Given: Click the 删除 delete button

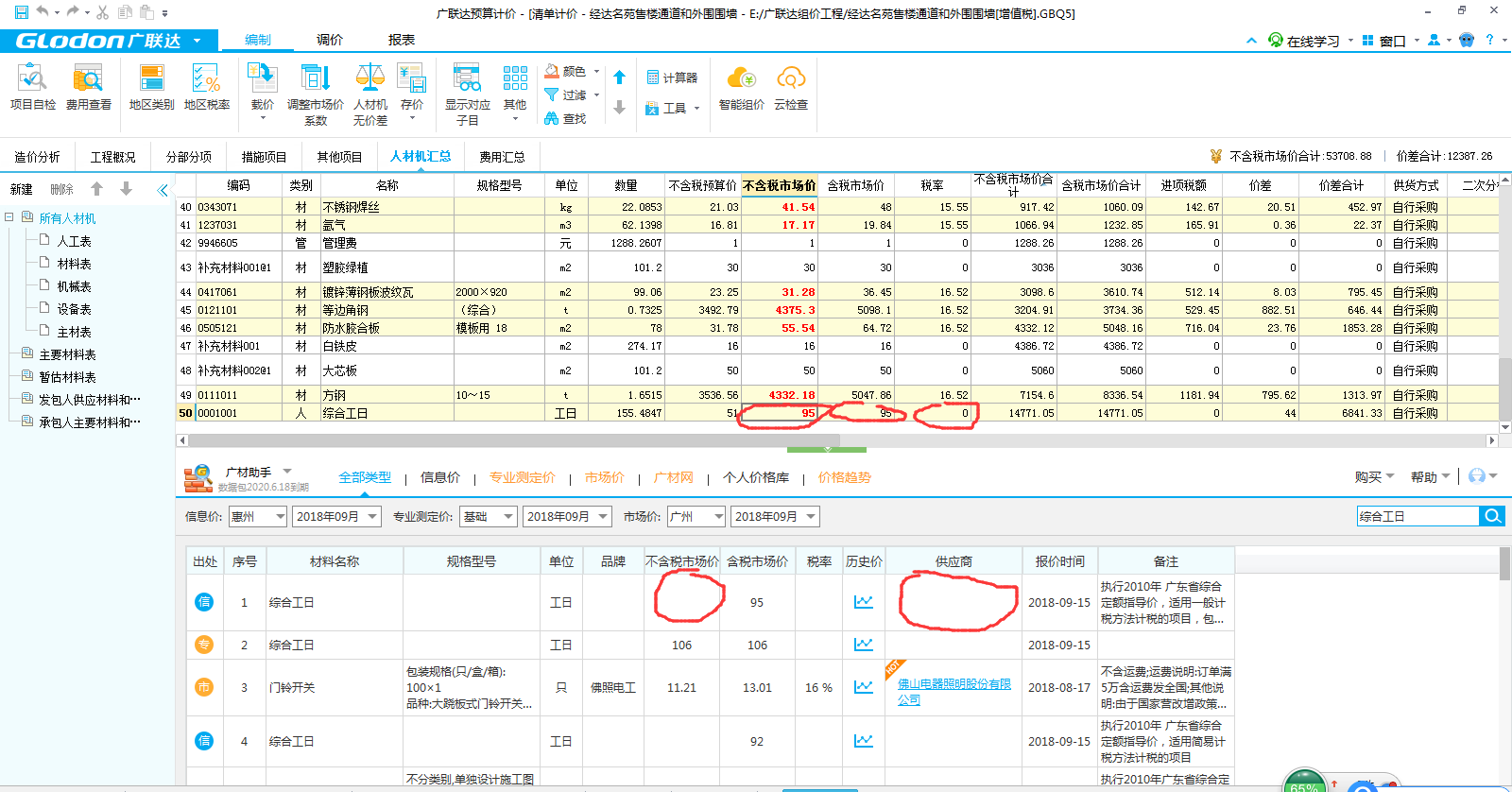Looking at the screenshot, I should coord(61,189).
